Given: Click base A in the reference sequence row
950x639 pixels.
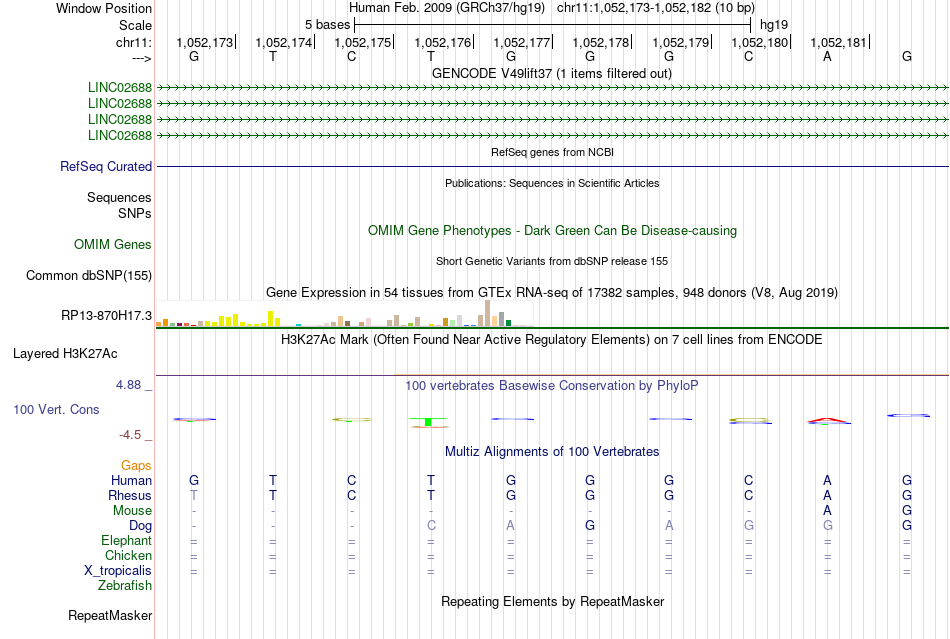Looking at the screenshot, I should pyautogui.click(x=827, y=56).
